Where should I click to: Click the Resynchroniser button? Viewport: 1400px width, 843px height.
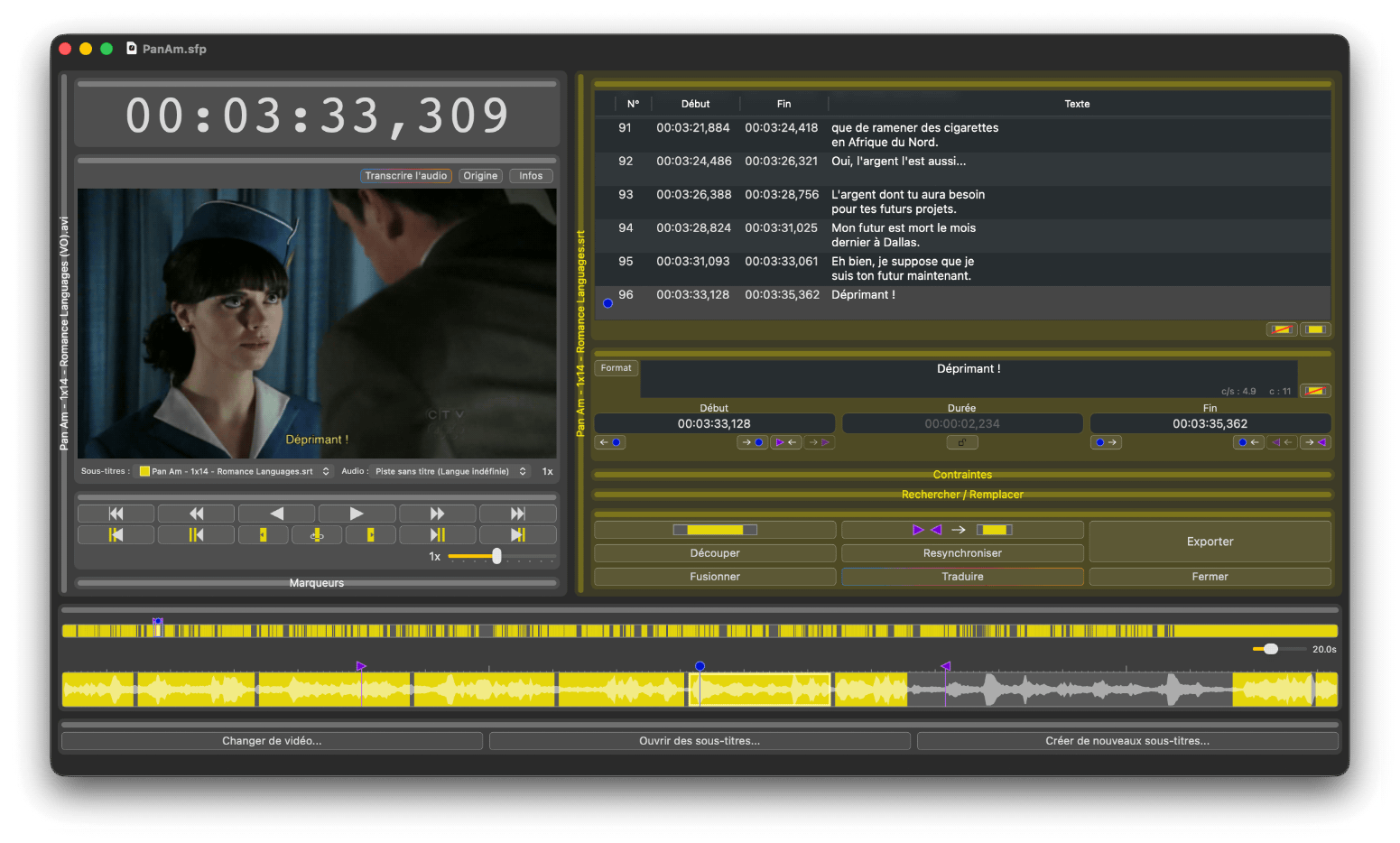click(962, 553)
